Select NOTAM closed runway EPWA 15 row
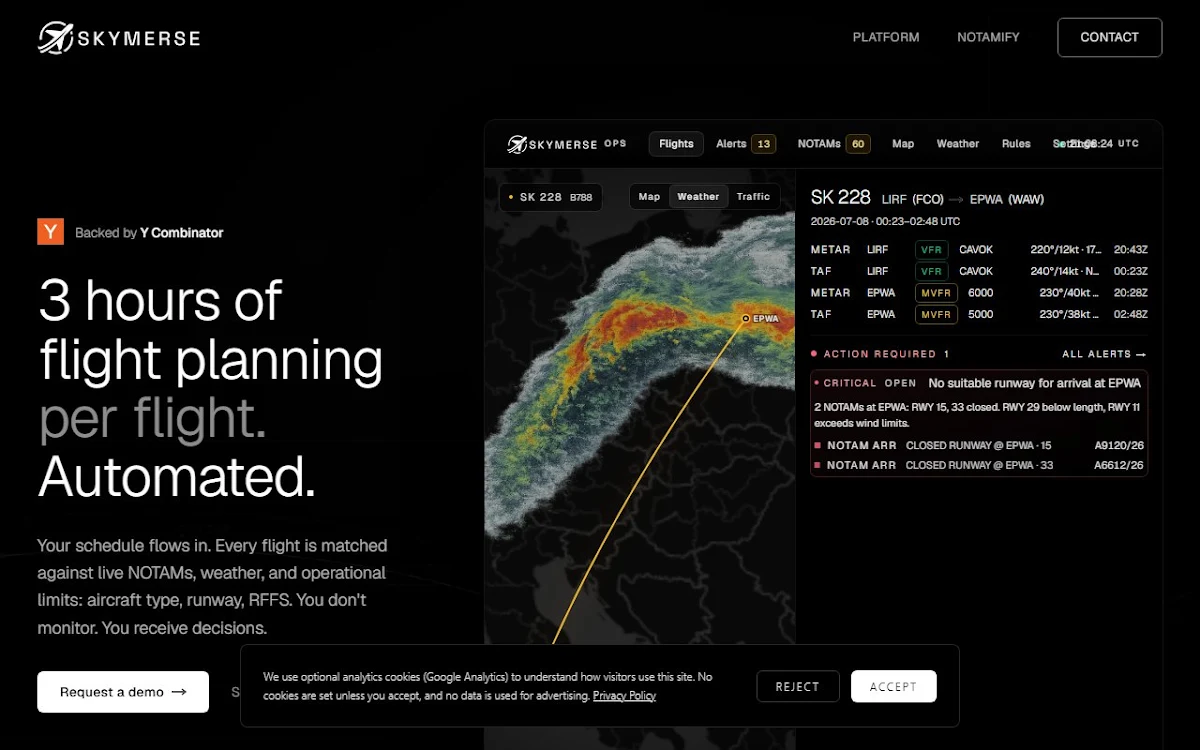This screenshot has width=1200, height=750. tap(979, 445)
